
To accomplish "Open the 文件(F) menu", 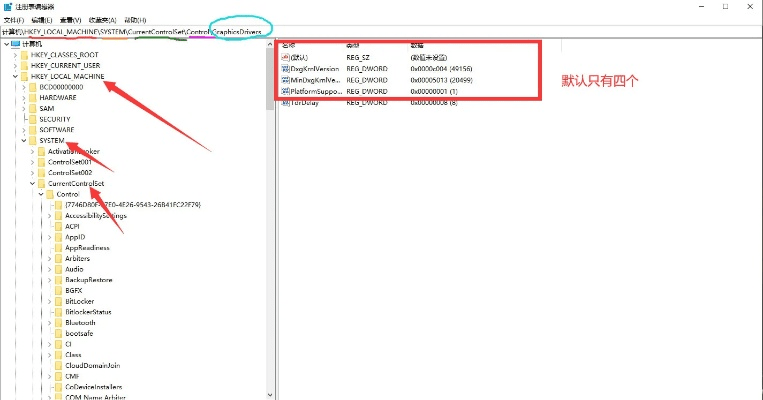I will pos(13,20).
